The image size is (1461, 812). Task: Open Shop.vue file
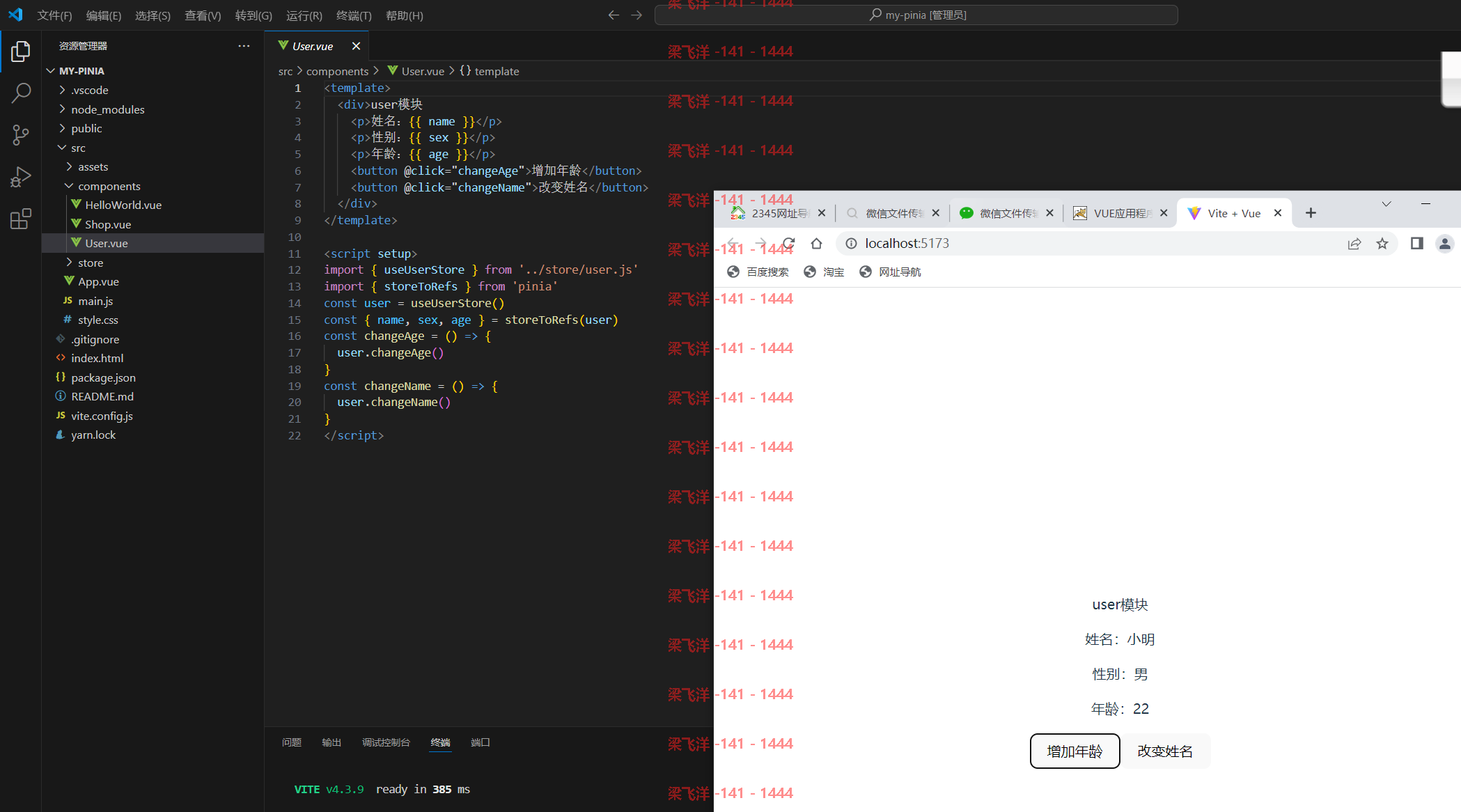[153, 224]
